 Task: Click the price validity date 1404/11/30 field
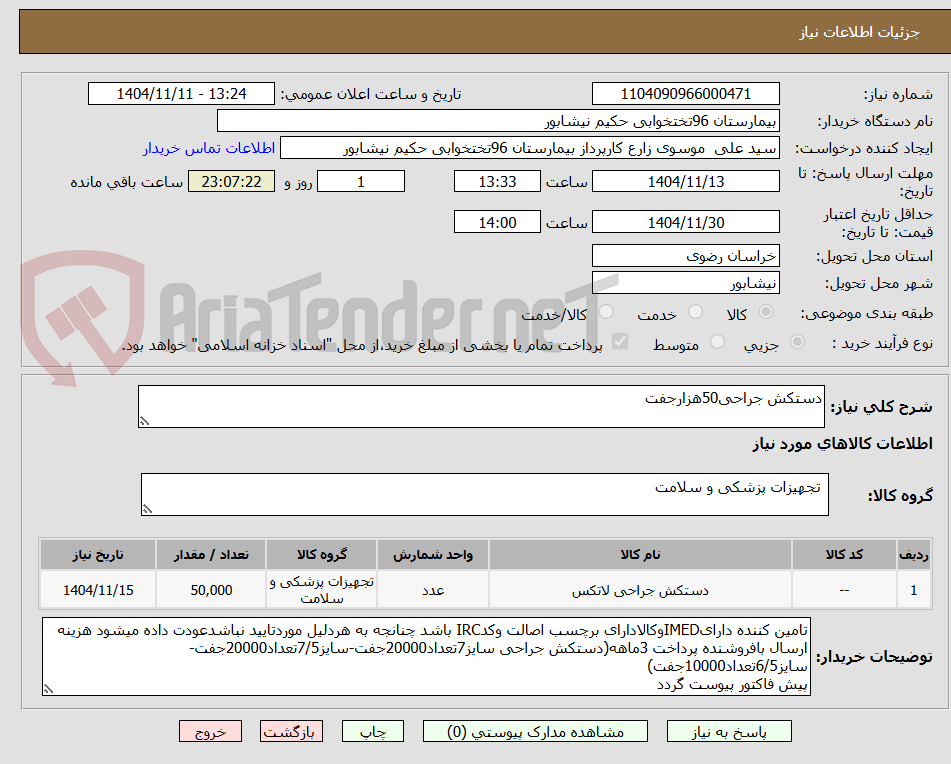(x=685, y=222)
